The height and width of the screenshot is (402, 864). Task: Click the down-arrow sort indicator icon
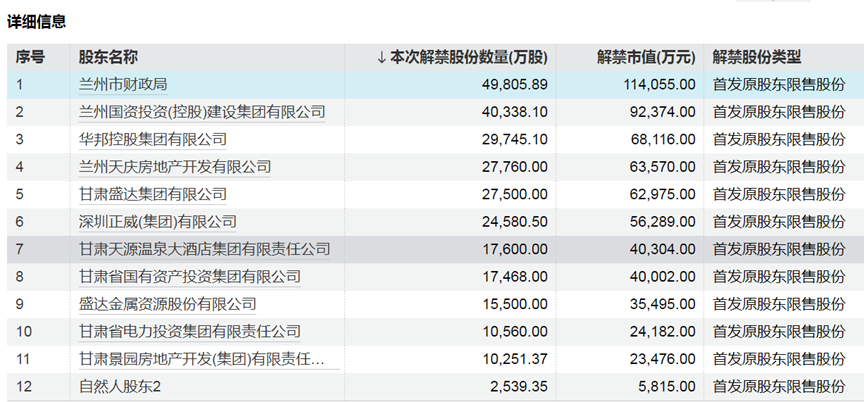coord(381,57)
